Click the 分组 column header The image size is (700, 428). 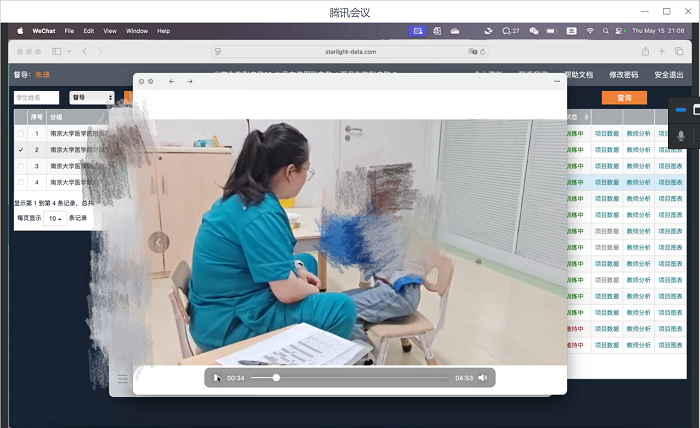click(56, 117)
